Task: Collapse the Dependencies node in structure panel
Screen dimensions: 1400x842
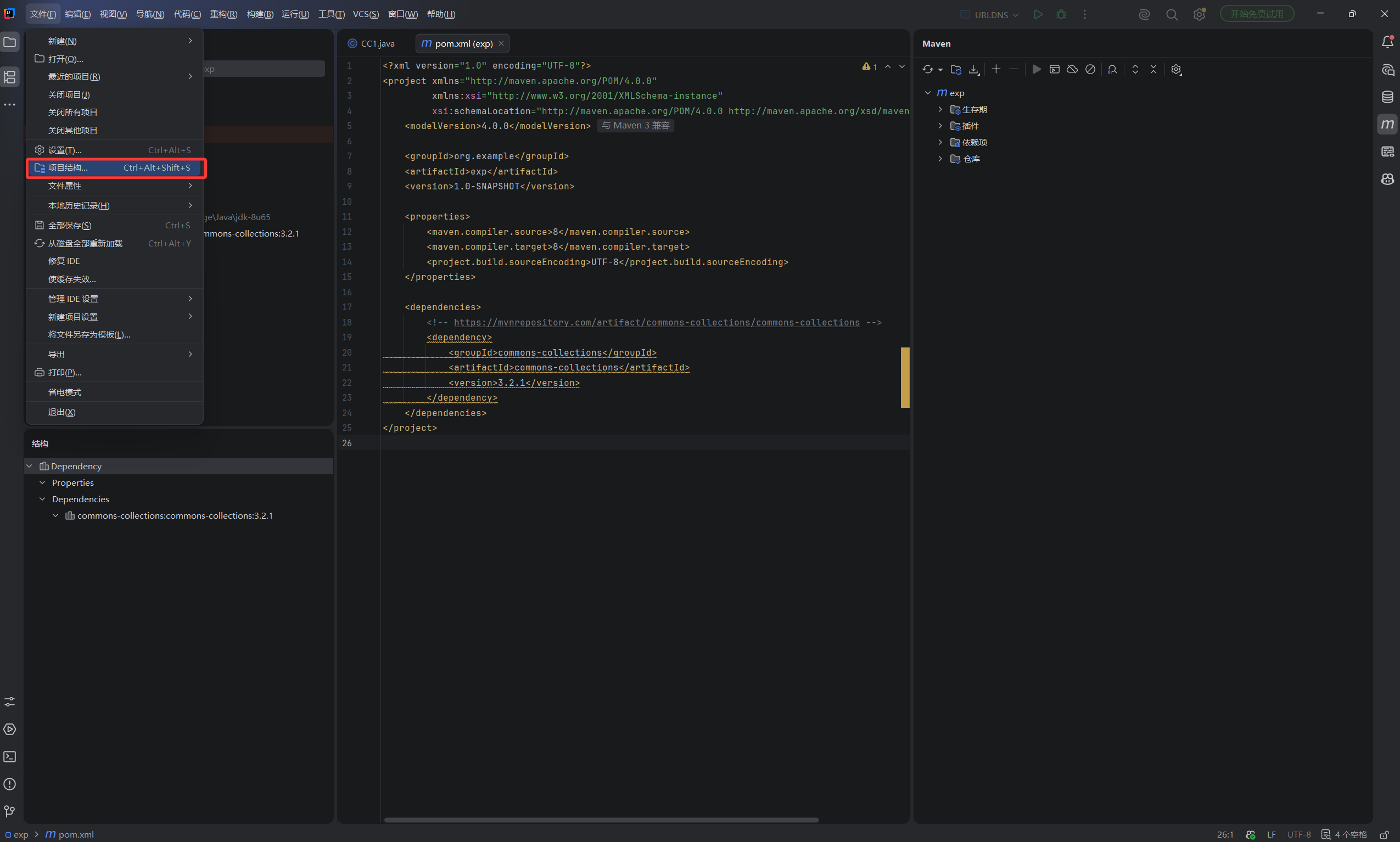Action: (42, 499)
